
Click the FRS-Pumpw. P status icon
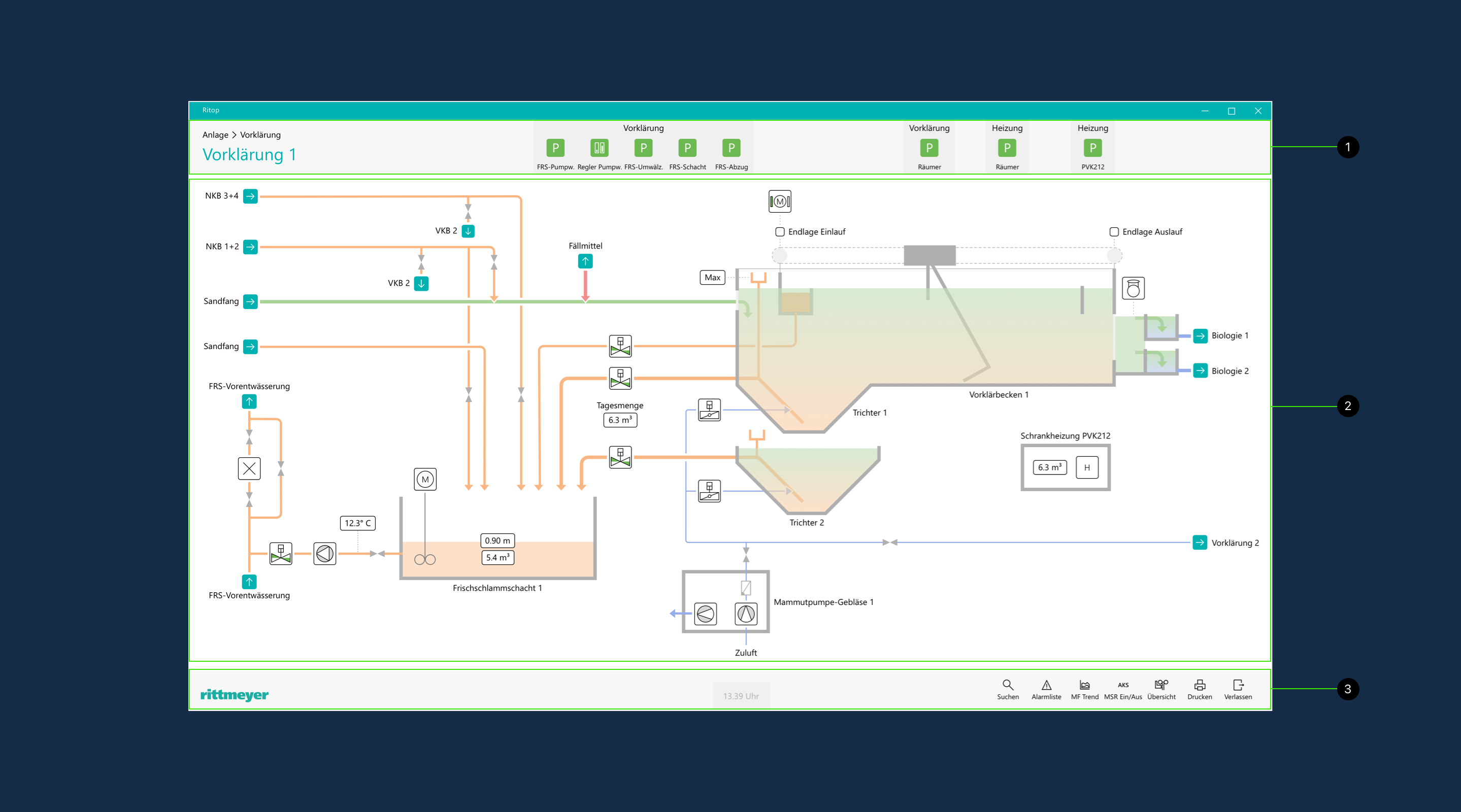tap(555, 148)
